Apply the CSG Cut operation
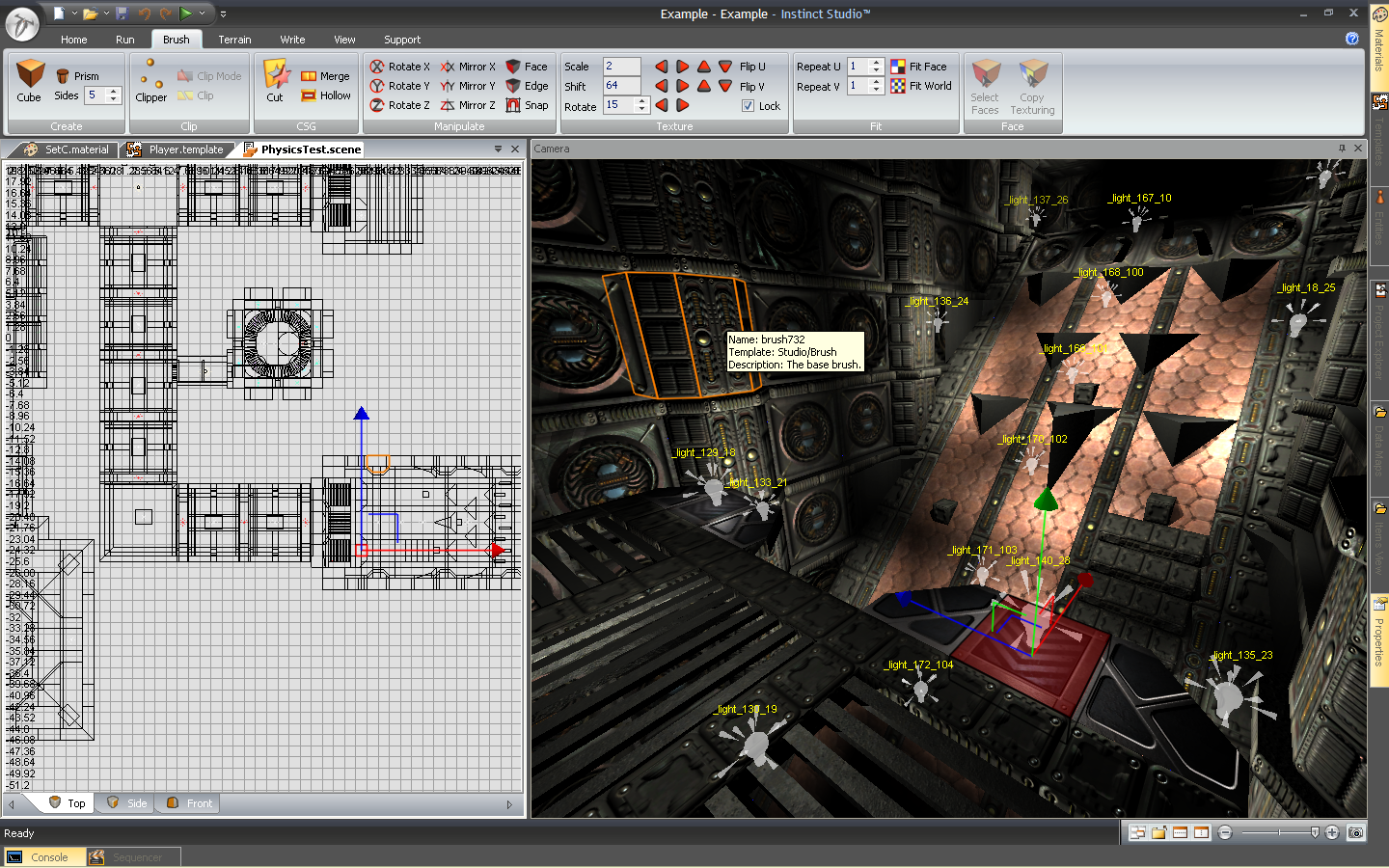Image resolution: width=1389 pixels, height=868 pixels. click(275, 81)
